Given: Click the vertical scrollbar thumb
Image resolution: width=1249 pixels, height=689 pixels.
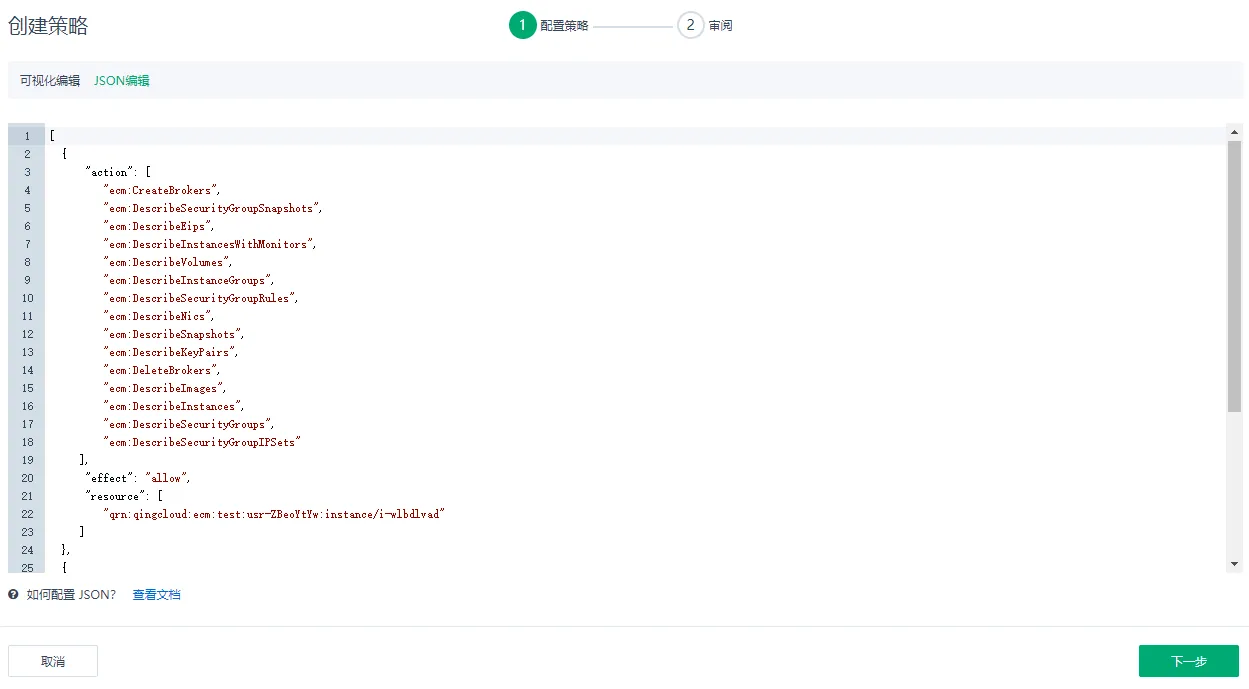Looking at the screenshot, I should (x=1234, y=275).
